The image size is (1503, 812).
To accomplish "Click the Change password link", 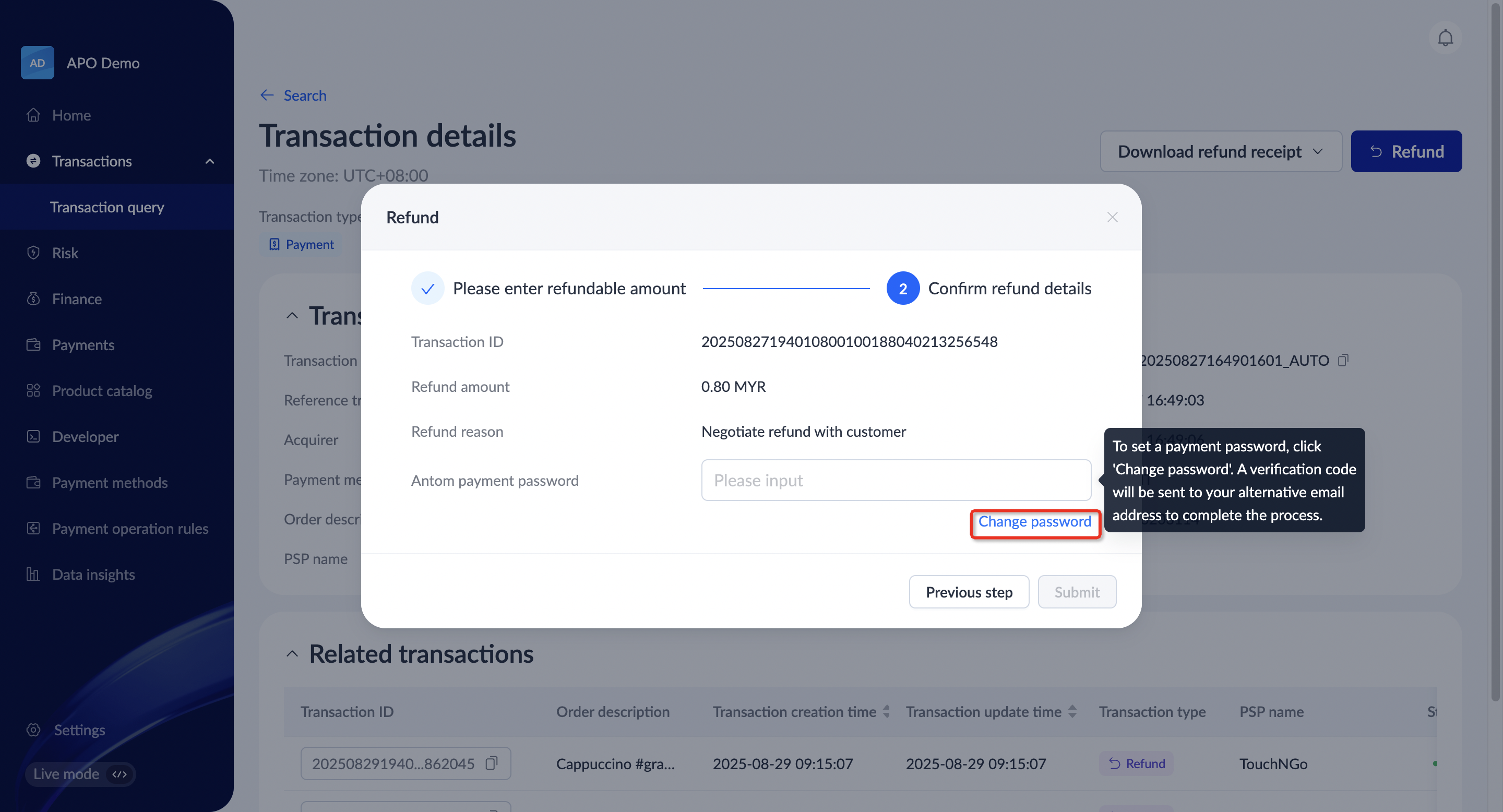I will click(1034, 521).
